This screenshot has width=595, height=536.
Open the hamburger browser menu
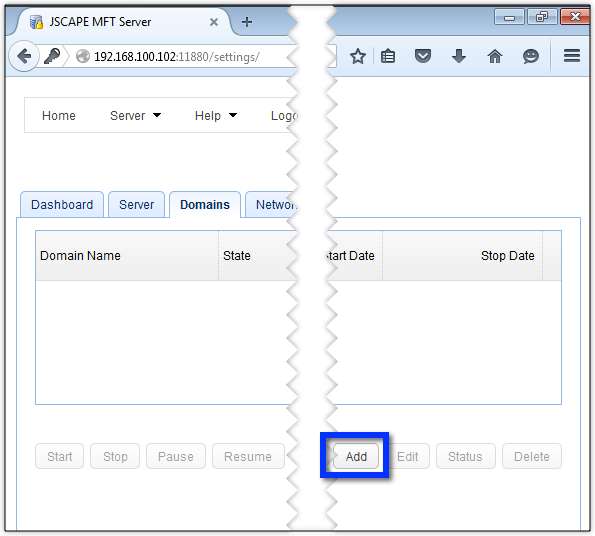[x=571, y=56]
